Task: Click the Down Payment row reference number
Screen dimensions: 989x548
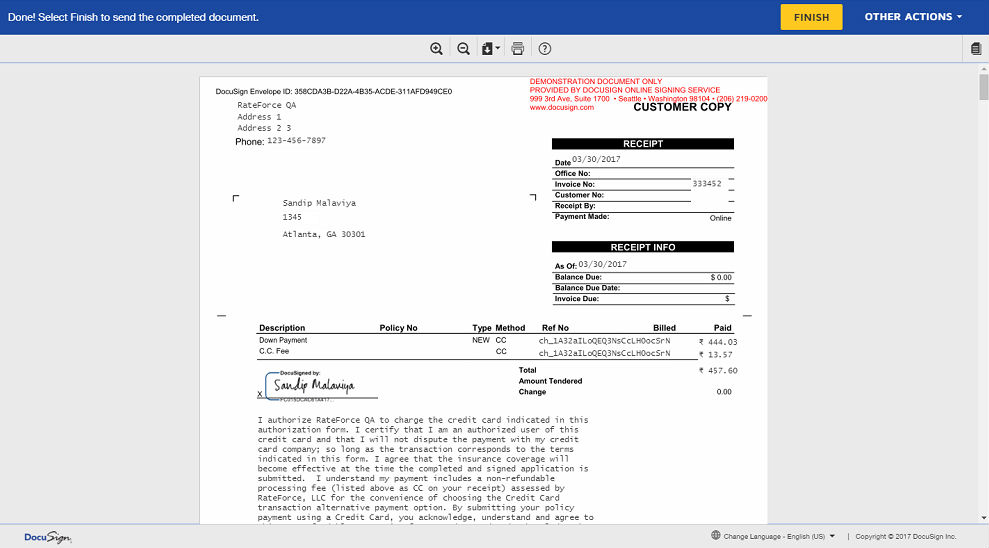Action: point(604,341)
